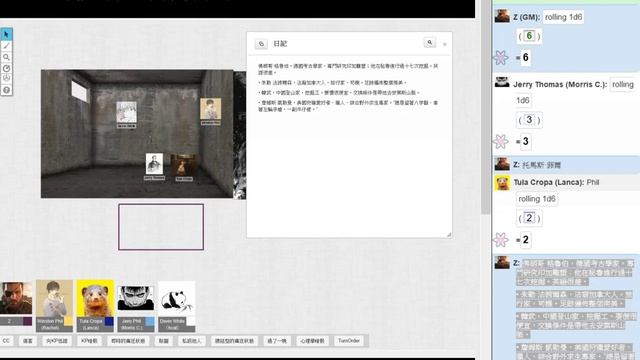This screenshot has width=640, height=360.
Task: Click the first paragraph of the 日記 handout
Action: click(348, 69)
